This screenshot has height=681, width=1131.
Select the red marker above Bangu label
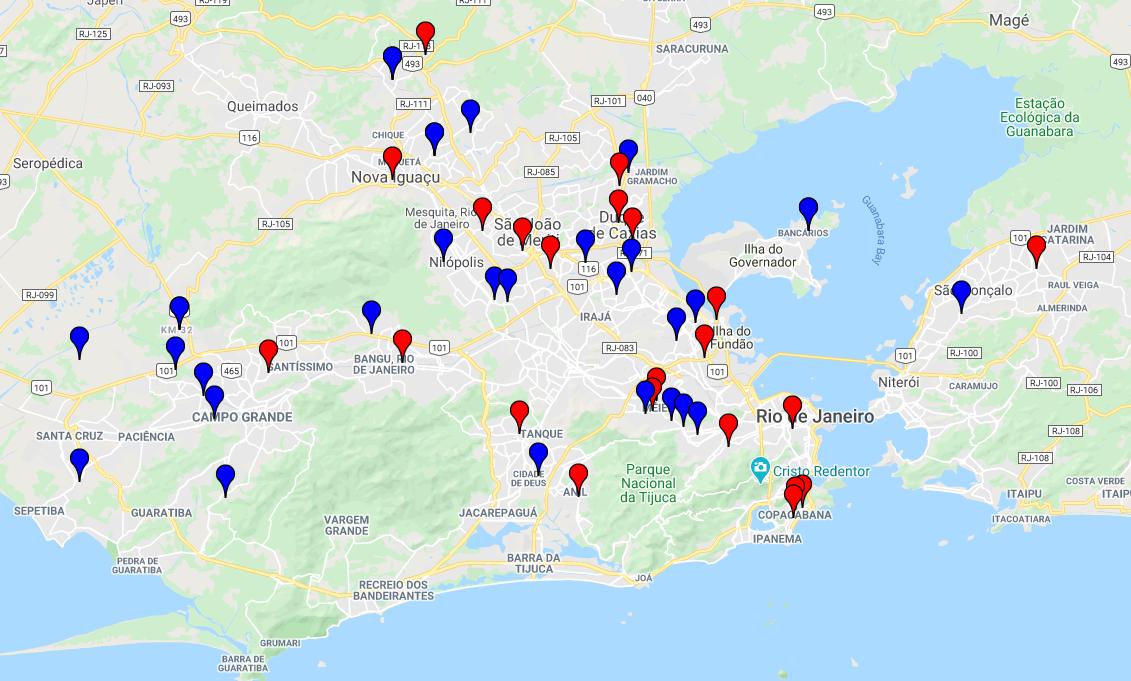[x=402, y=343]
